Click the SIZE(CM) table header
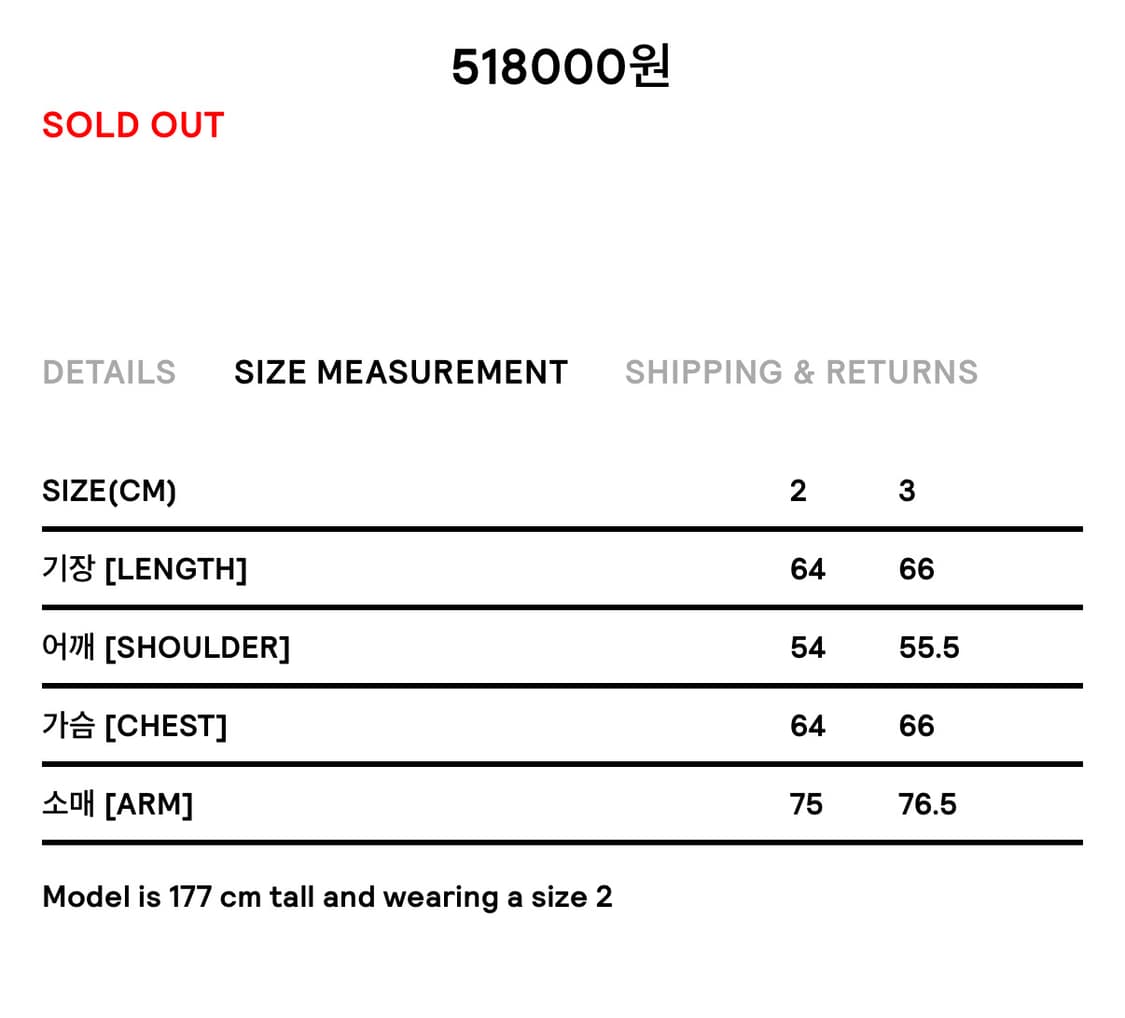The width and height of the screenshot is (1125, 1018). pos(109,491)
